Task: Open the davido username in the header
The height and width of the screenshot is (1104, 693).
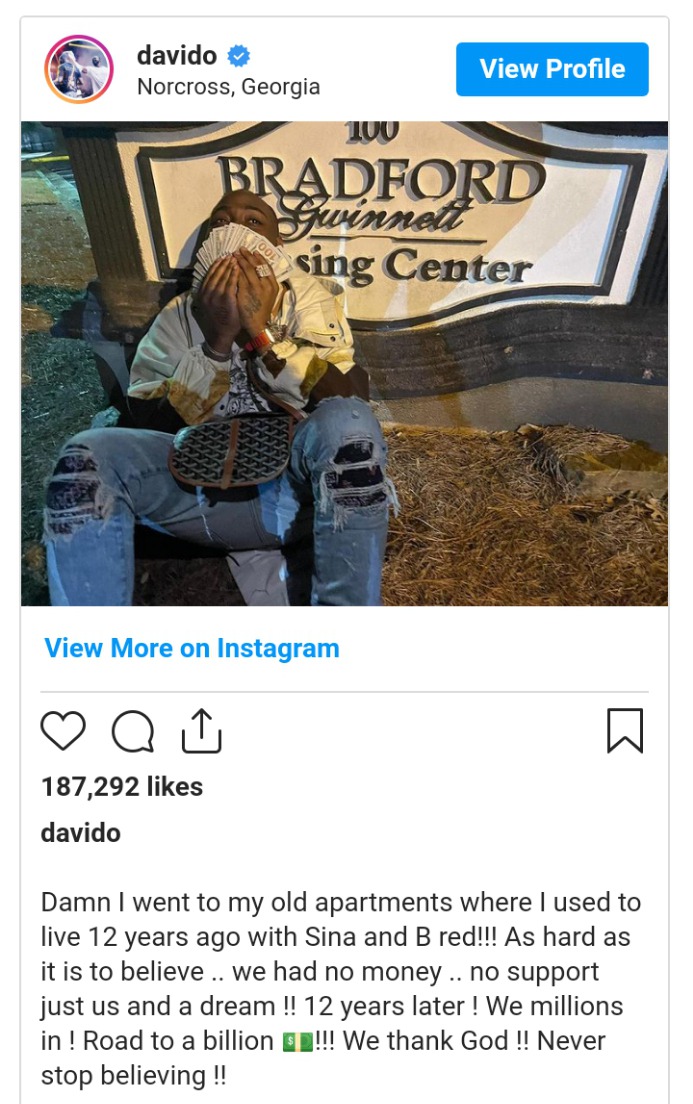Action: click(x=177, y=55)
